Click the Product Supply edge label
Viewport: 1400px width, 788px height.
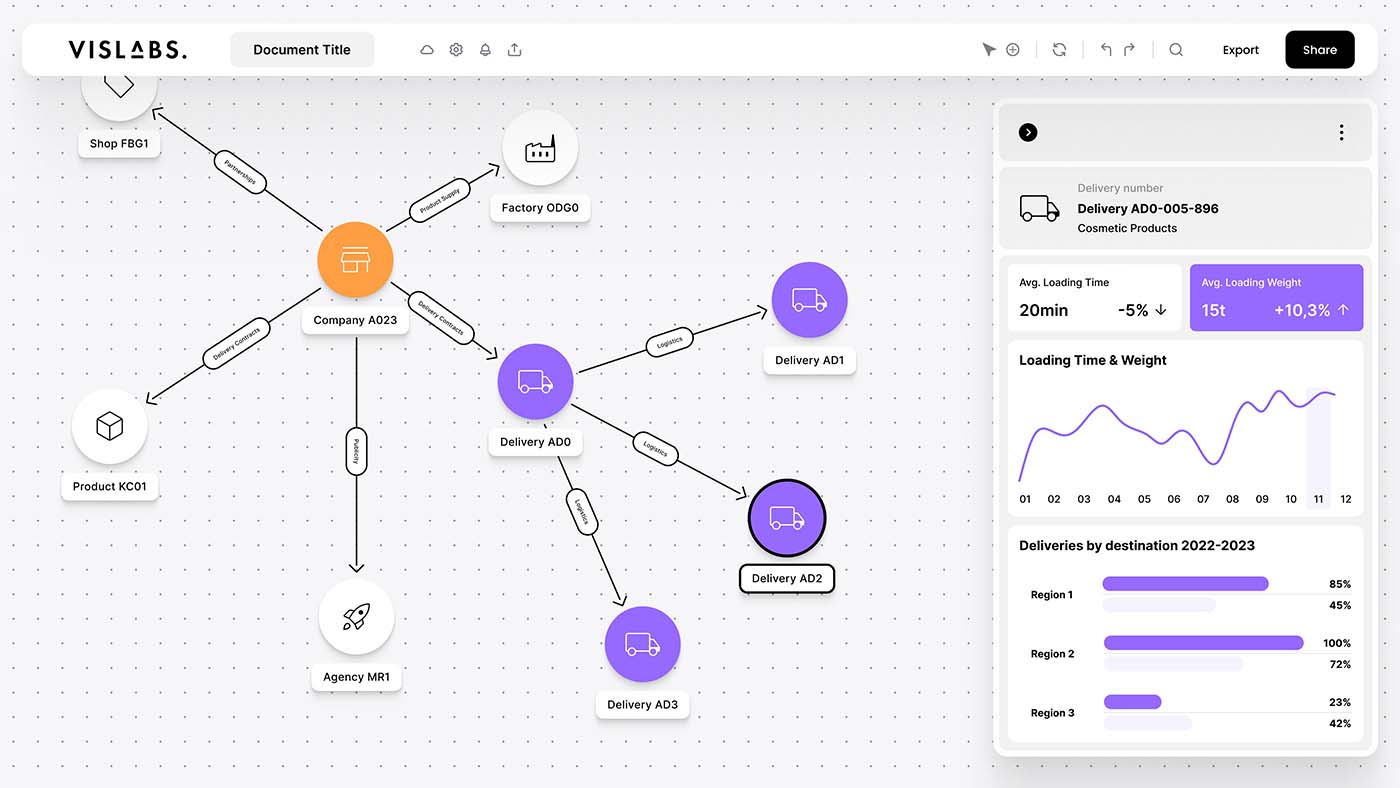[439, 202]
